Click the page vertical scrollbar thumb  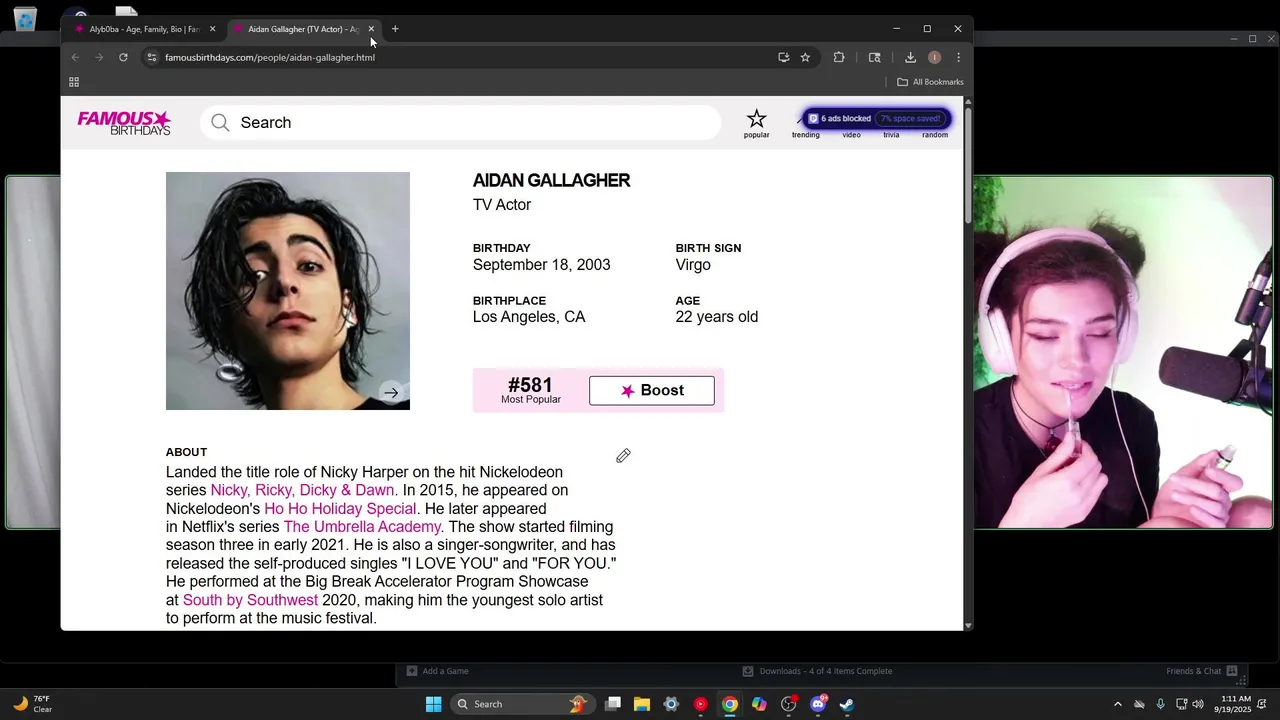[x=968, y=165]
